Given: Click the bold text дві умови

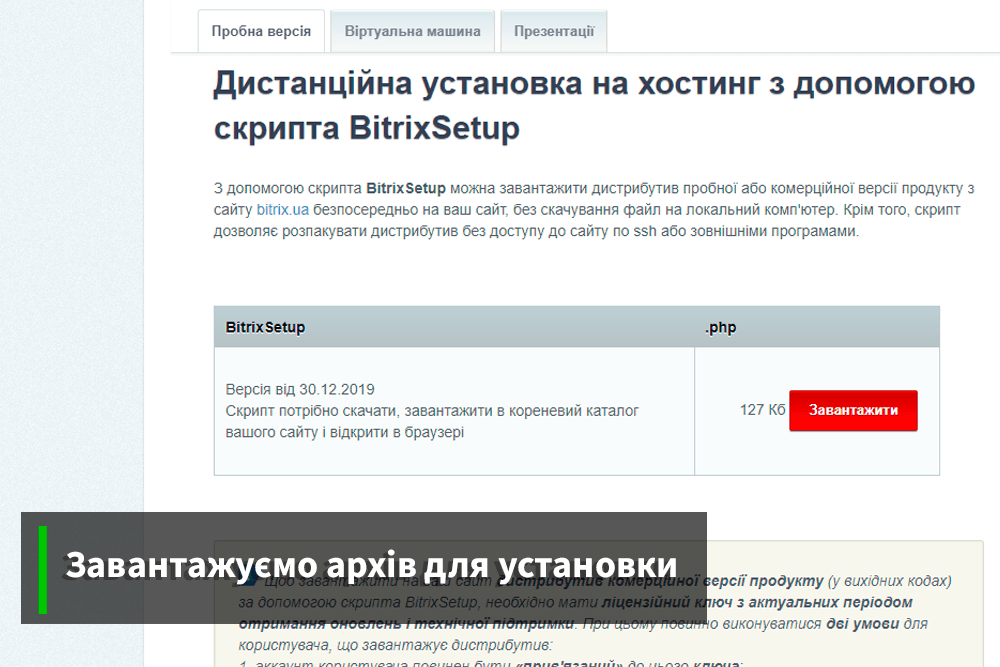Looking at the screenshot, I should [862, 624].
